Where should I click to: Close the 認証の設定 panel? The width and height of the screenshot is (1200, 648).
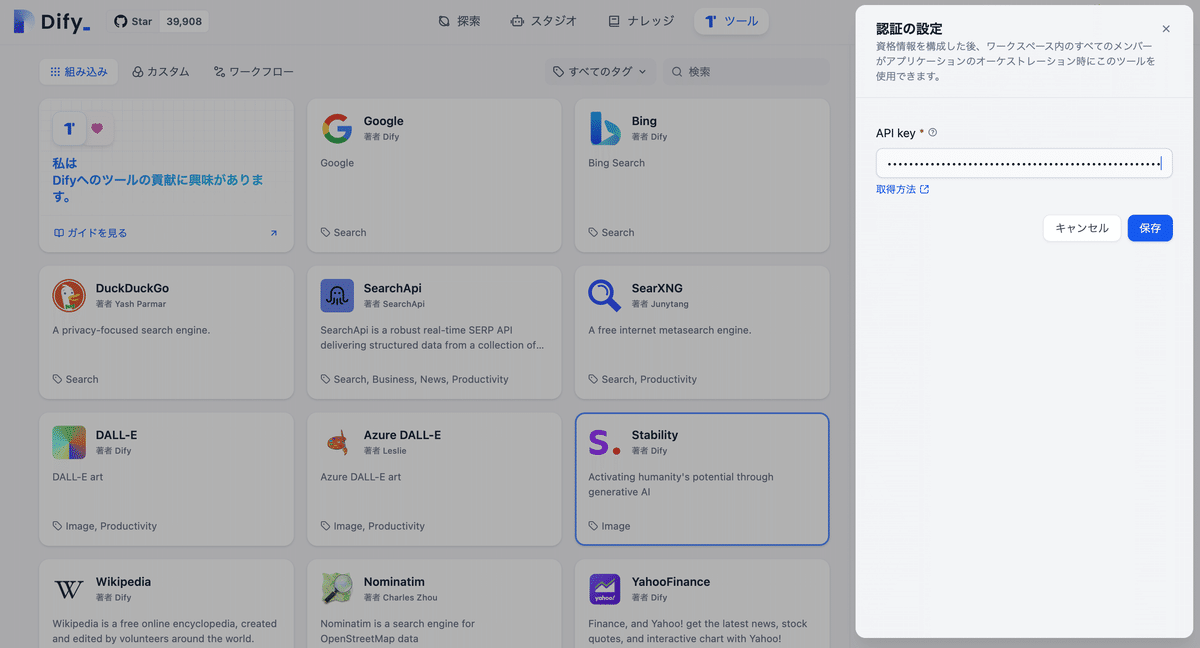pyautogui.click(x=1166, y=29)
